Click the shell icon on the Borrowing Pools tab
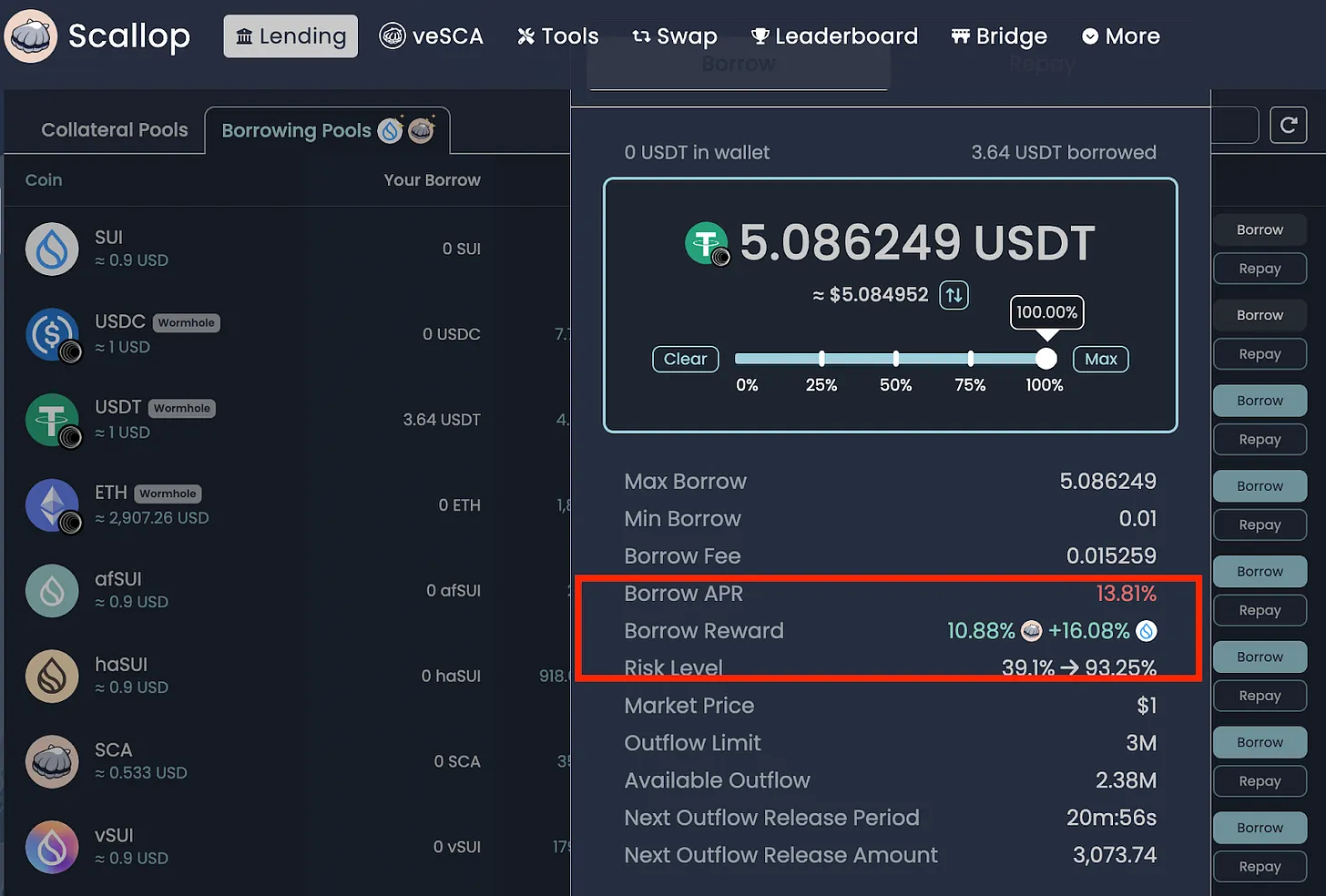The height and width of the screenshot is (896, 1326). pos(421,130)
